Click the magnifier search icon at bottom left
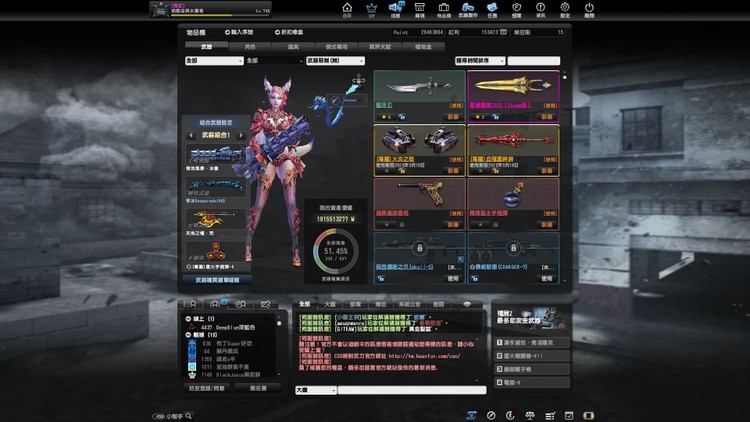750x422 pixels. pyautogui.click(x=188, y=416)
